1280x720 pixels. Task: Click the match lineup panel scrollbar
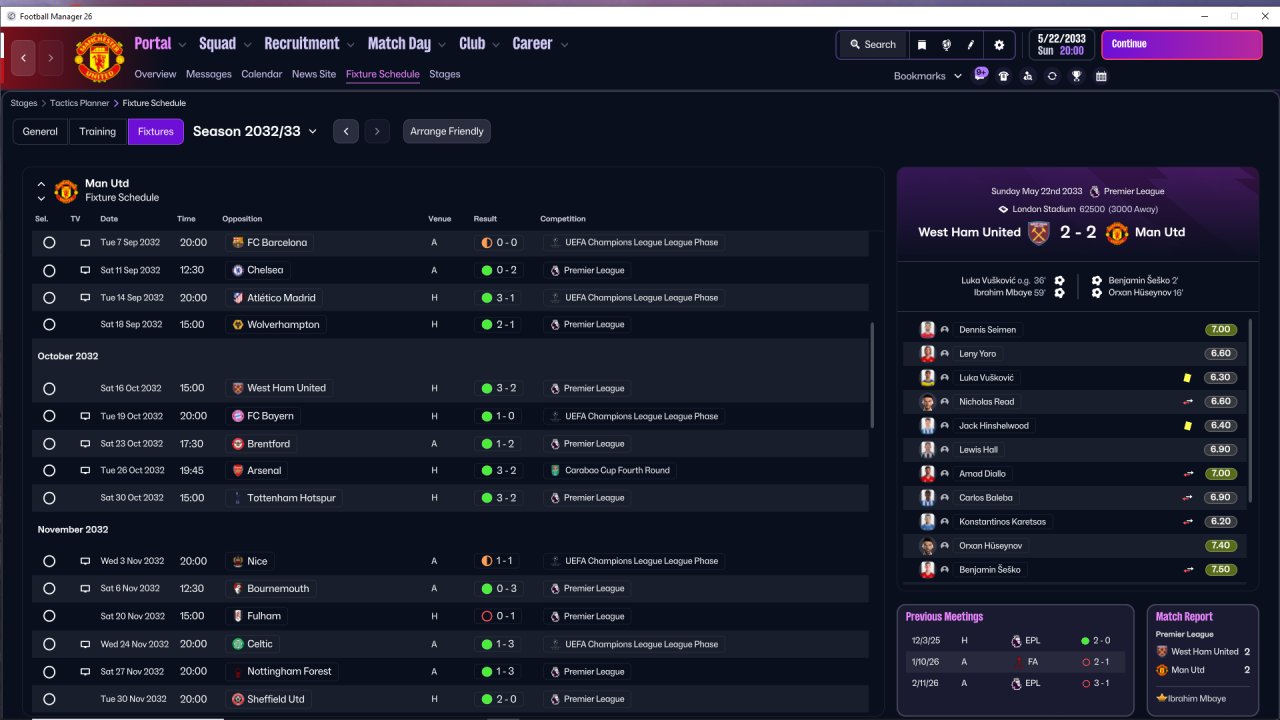(x=1250, y=410)
